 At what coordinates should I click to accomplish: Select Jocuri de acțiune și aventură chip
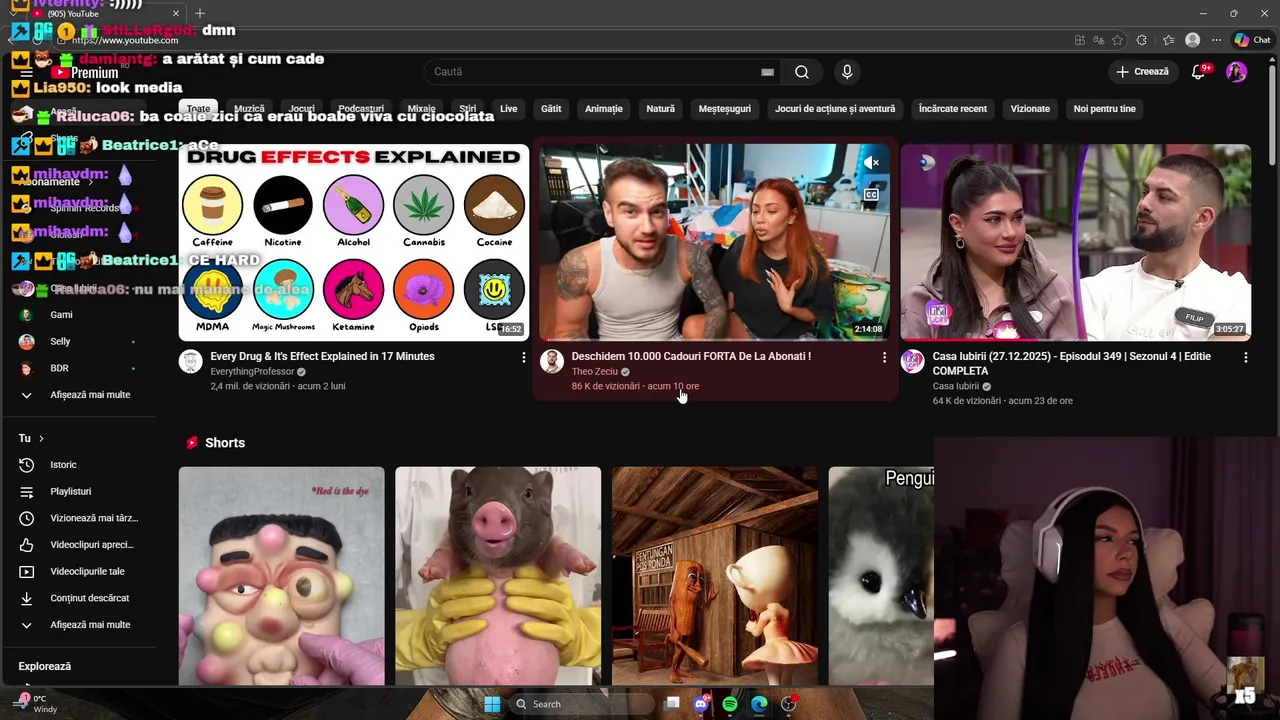(835, 108)
